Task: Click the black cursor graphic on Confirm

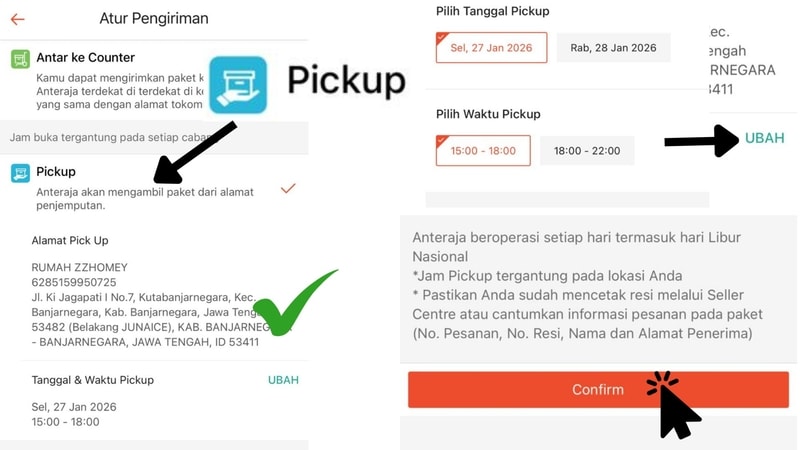Action: point(673,405)
